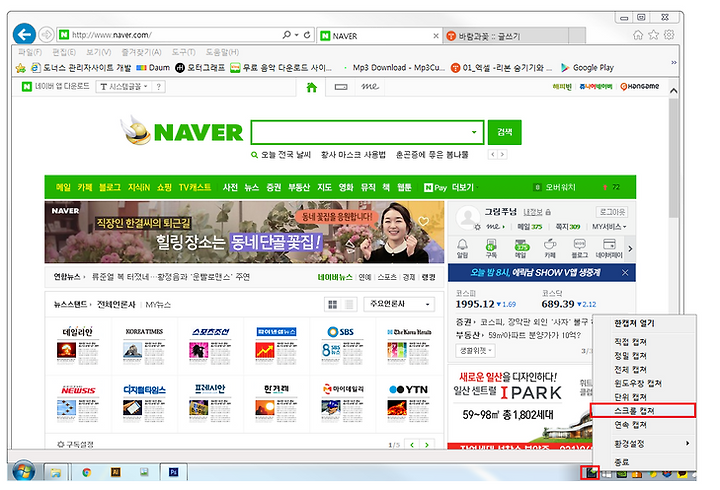
Task: Open the 주요언론사 dropdown
Action: [399, 304]
